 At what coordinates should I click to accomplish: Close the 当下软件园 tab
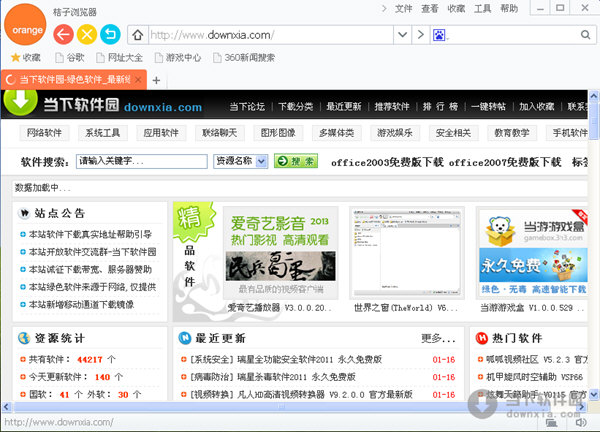[x=139, y=80]
